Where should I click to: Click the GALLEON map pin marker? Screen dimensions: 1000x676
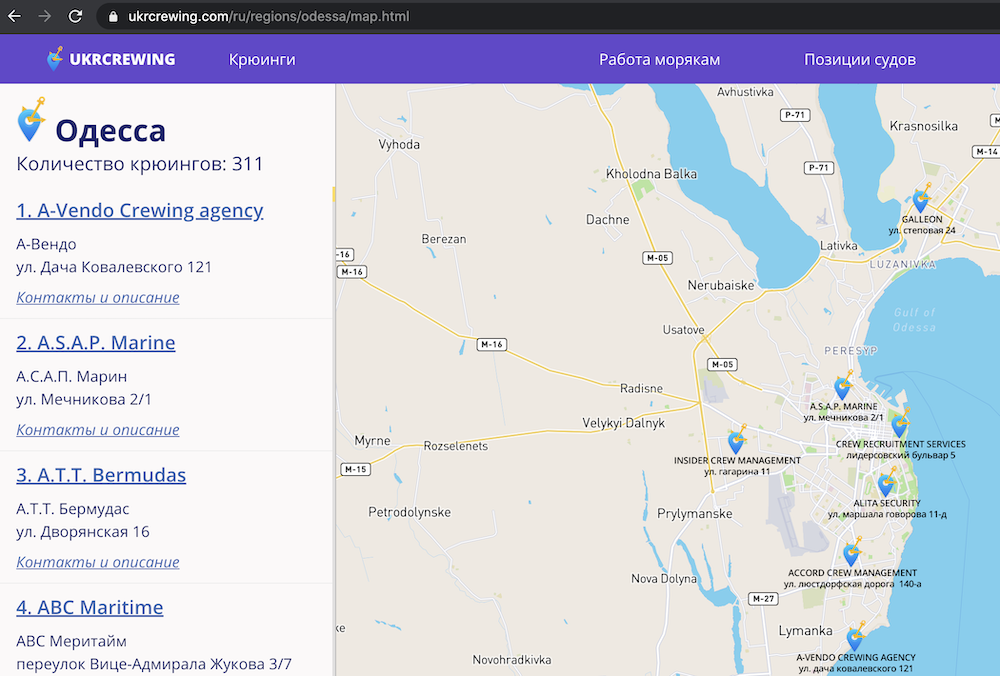click(921, 198)
